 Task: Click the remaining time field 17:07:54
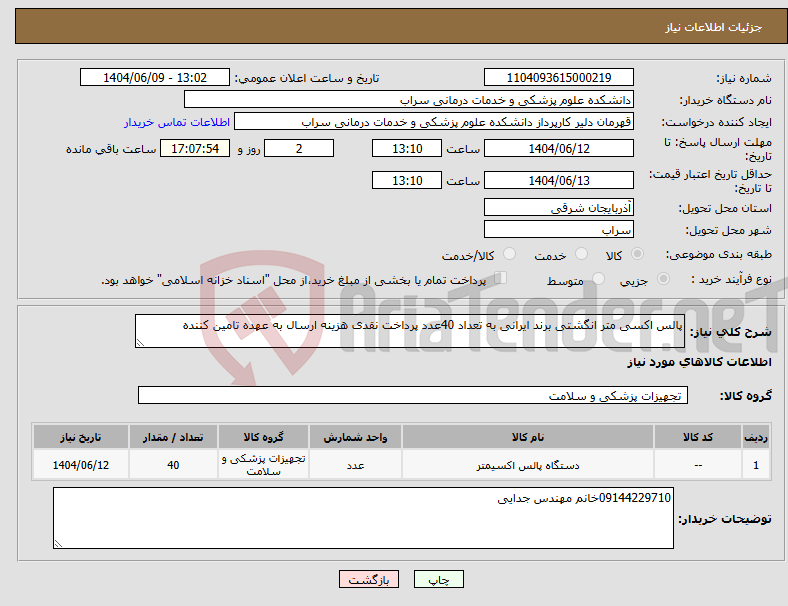click(x=195, y=149)
